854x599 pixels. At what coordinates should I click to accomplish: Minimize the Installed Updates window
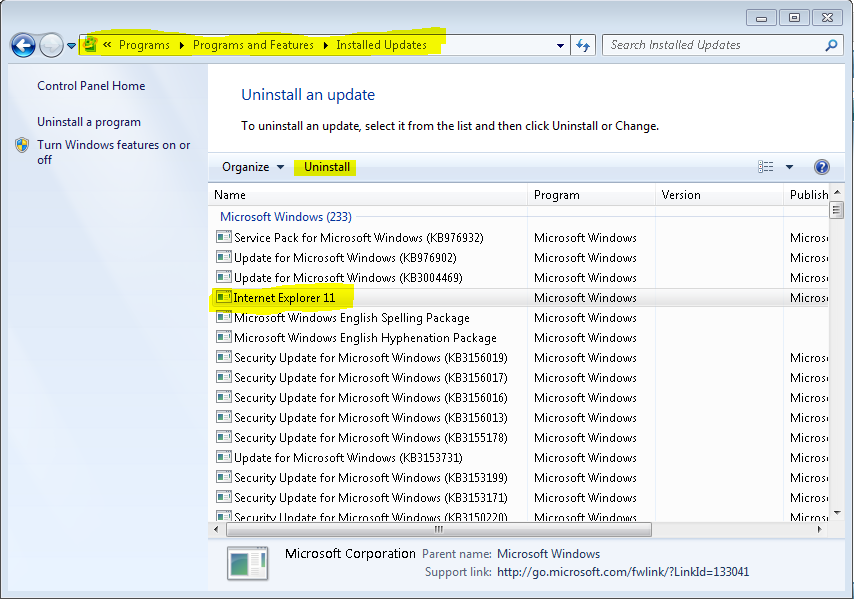761,18
